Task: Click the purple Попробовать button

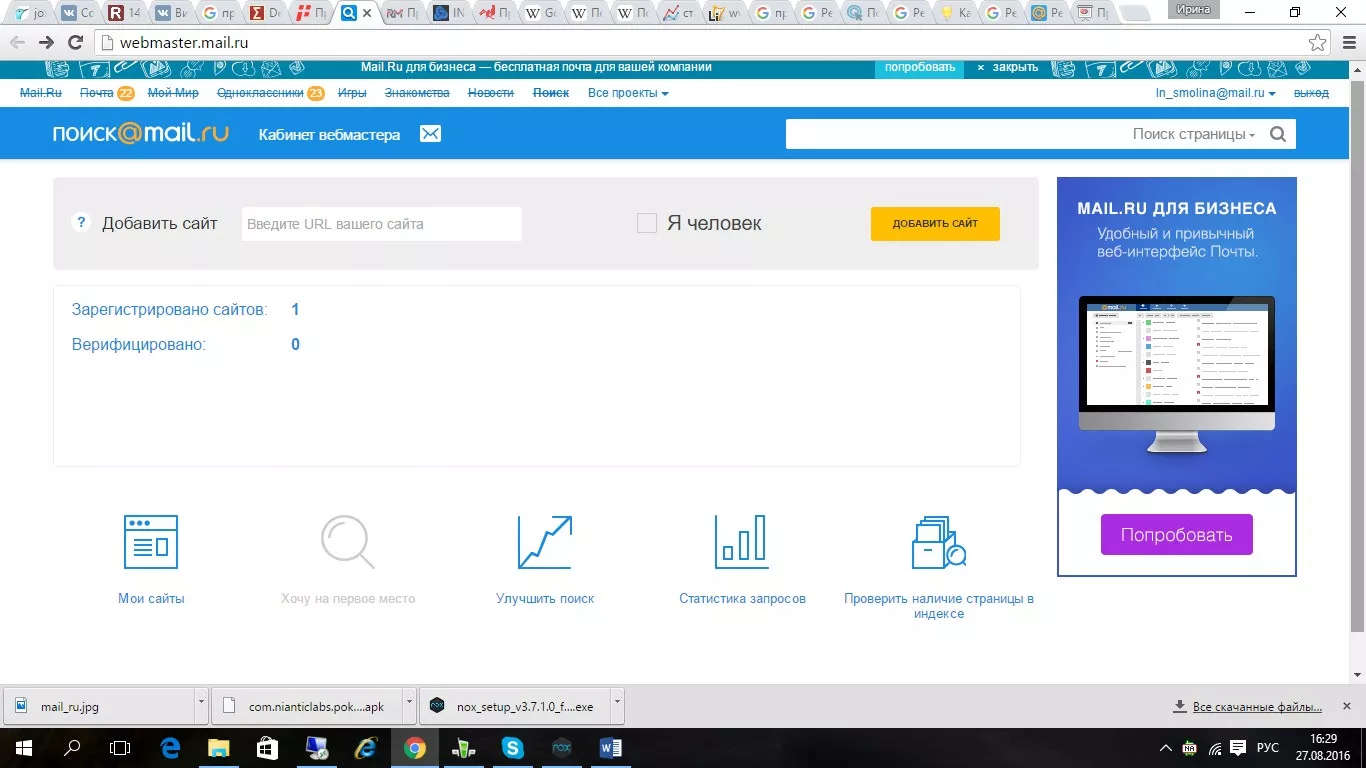Action: point(1176,535)
